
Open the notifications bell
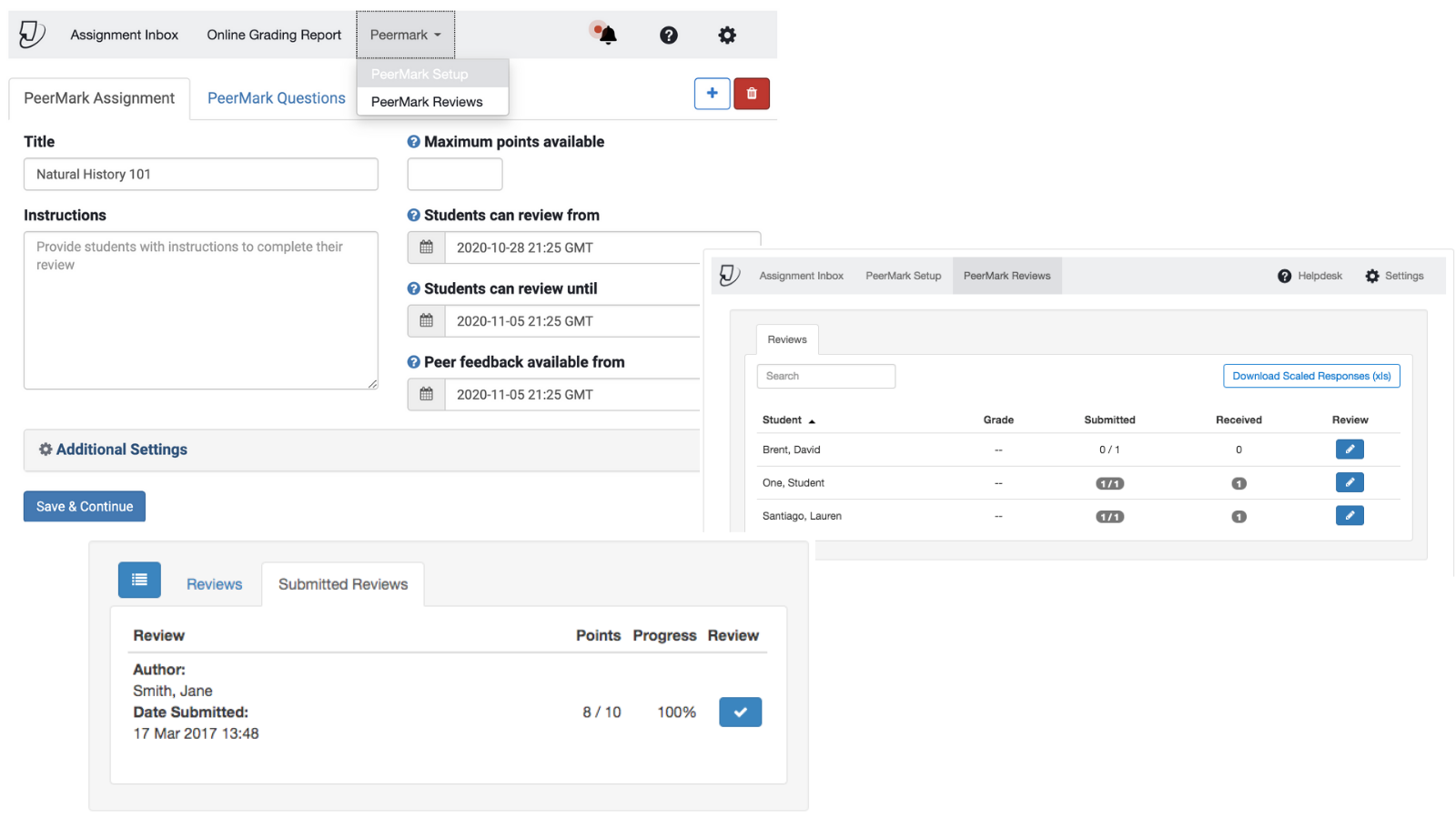607,35
